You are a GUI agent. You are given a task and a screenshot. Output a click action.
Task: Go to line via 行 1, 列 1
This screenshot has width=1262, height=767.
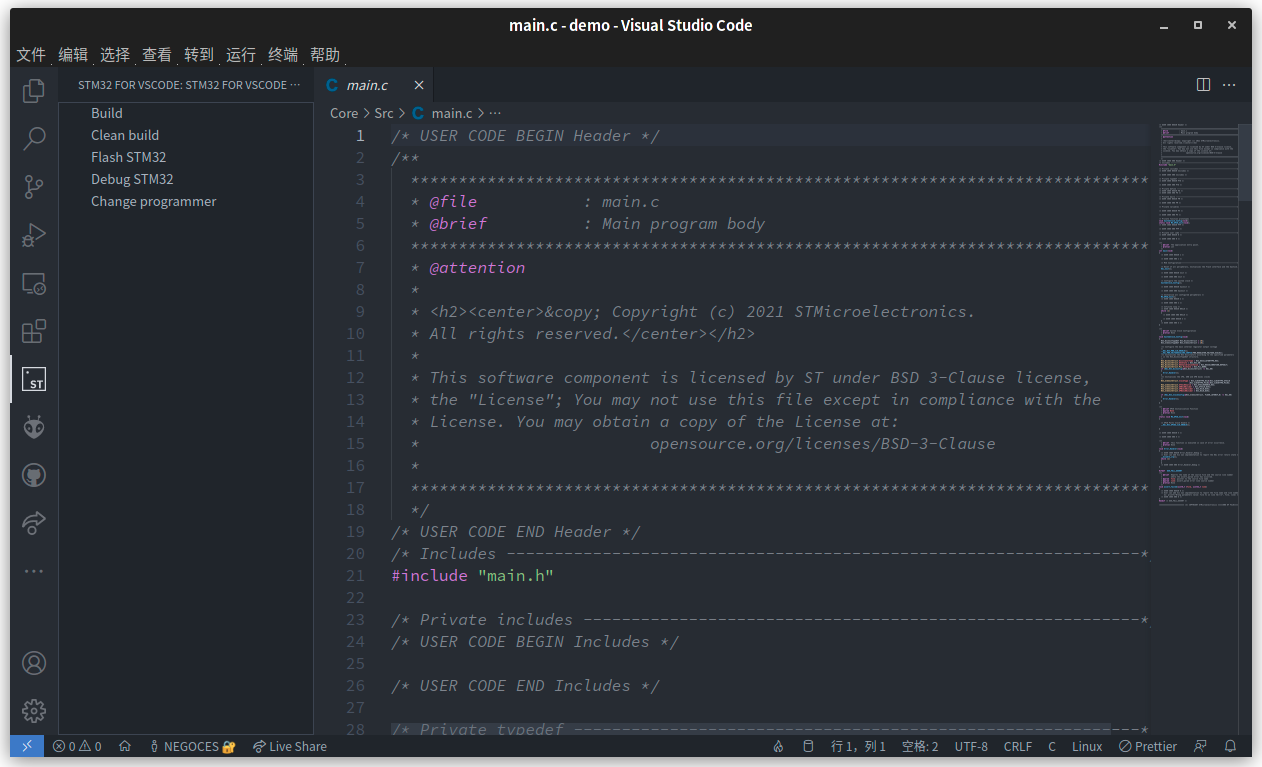pos(859,746)
